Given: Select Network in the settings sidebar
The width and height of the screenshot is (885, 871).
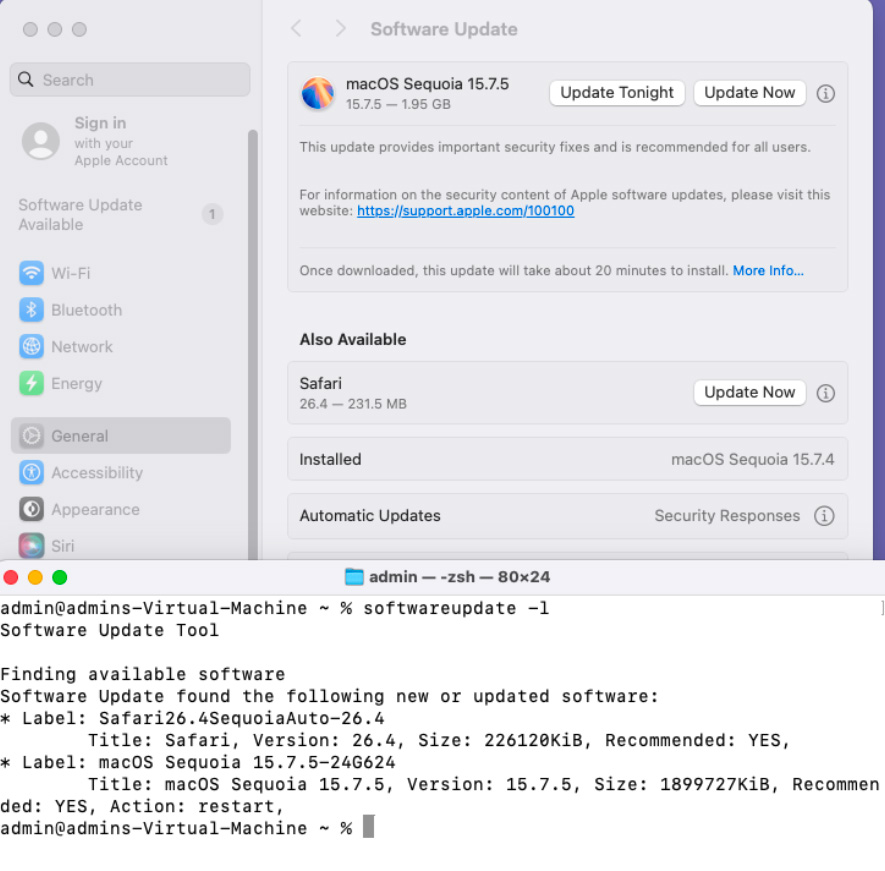Looking at the screenshot, I should [x=121, y=347].
